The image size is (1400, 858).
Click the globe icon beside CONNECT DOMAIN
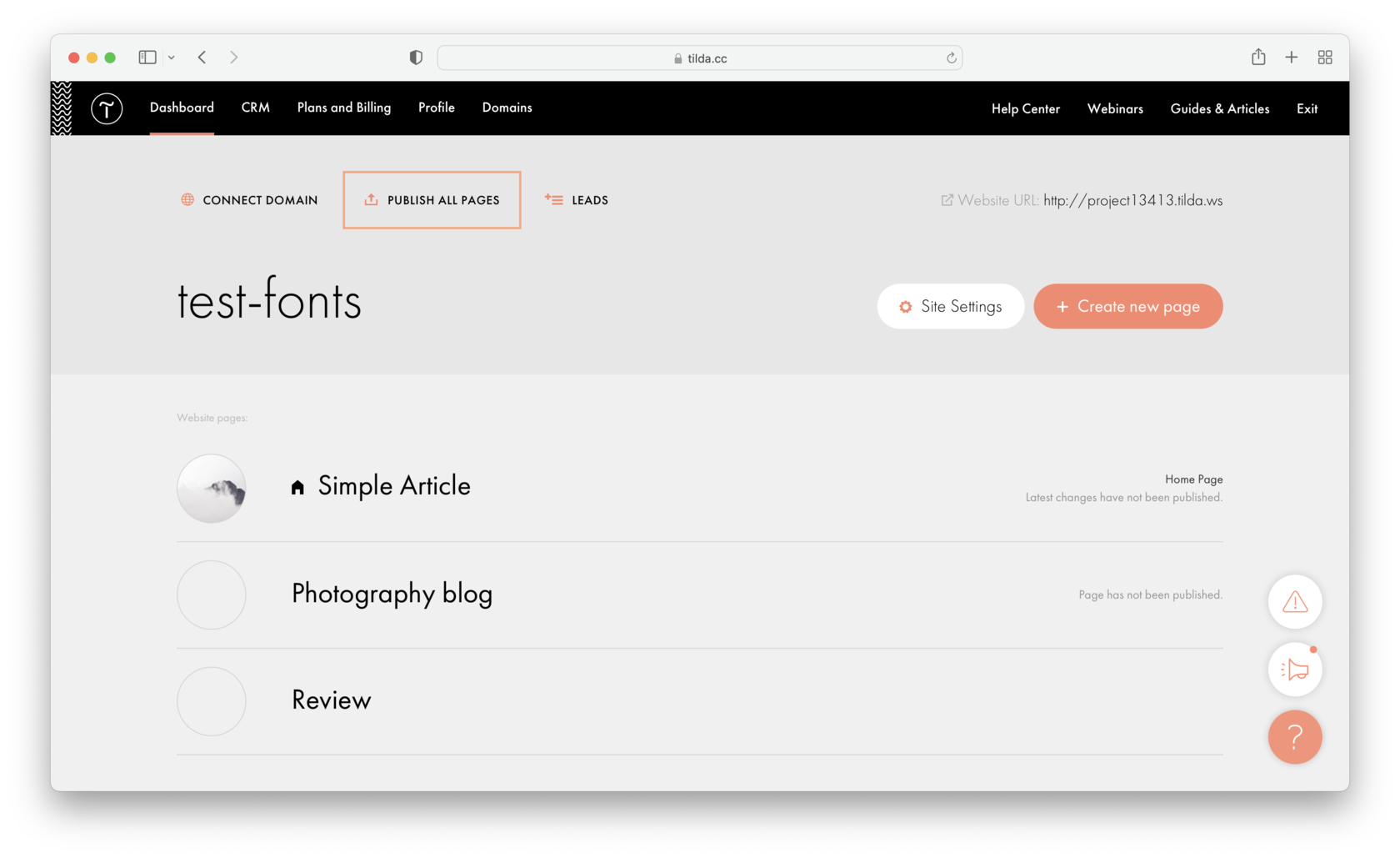(186, 199)
